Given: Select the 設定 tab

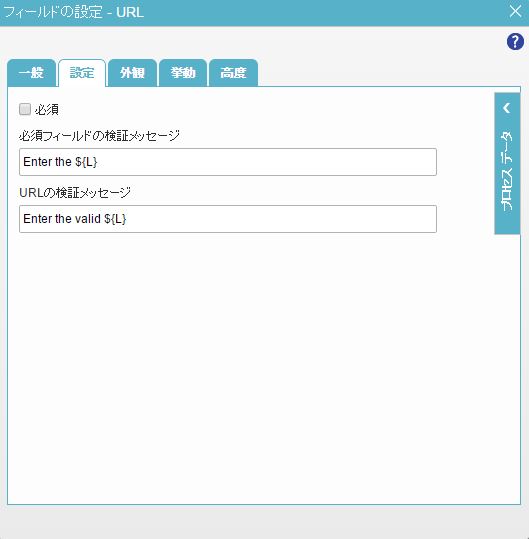Looking at the screenshot, I should pos(82,73).
